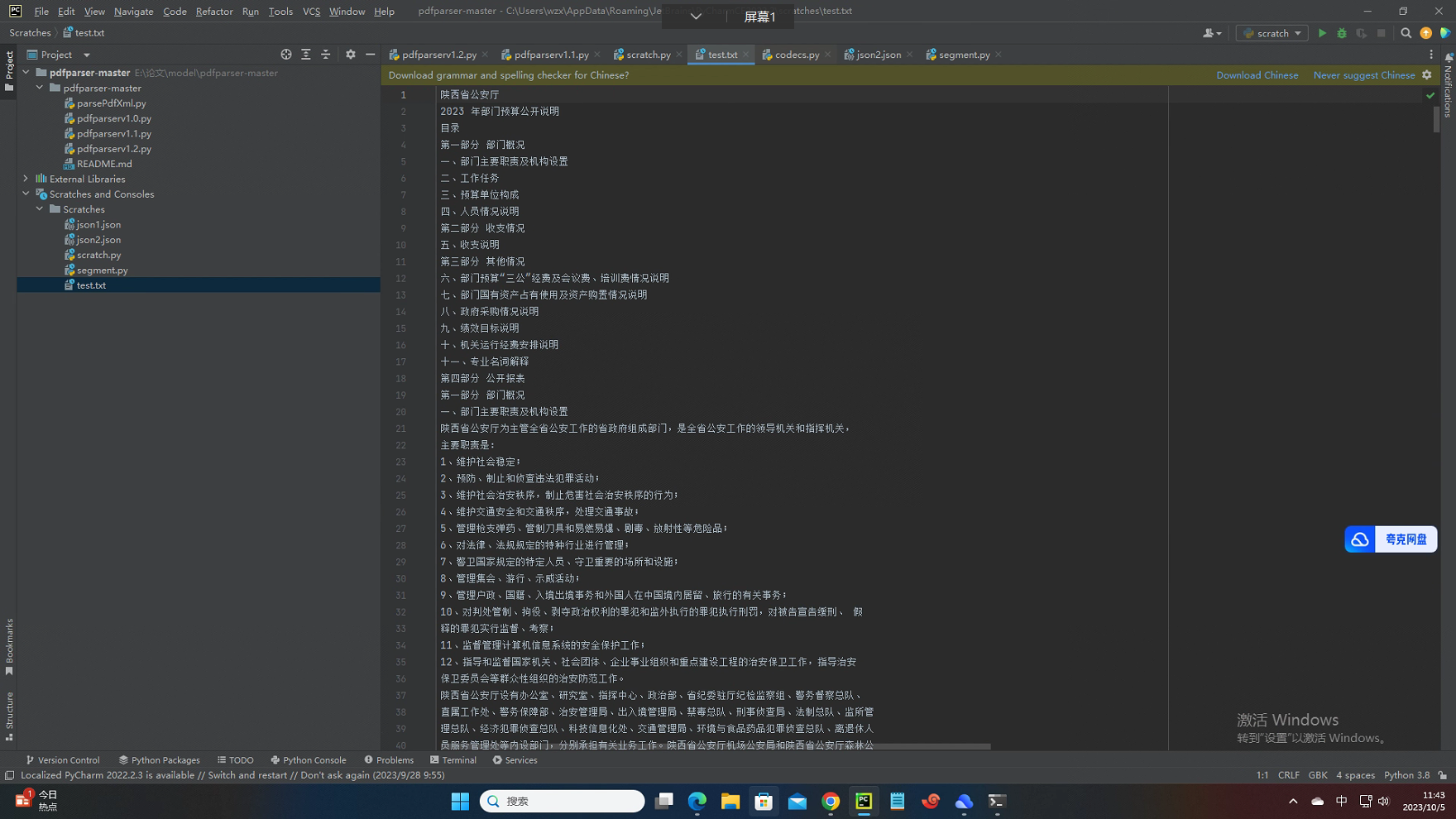Viewport: 1456px width, 819px height.
Task: Toggle read-only lock in status bar
Action: click(1443, 775)
